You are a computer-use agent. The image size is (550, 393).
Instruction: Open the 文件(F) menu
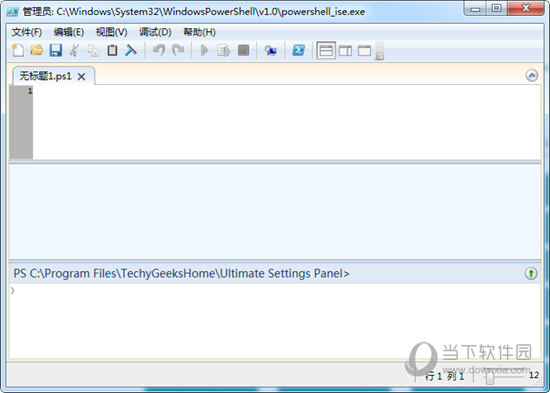[x=27, y=32]
